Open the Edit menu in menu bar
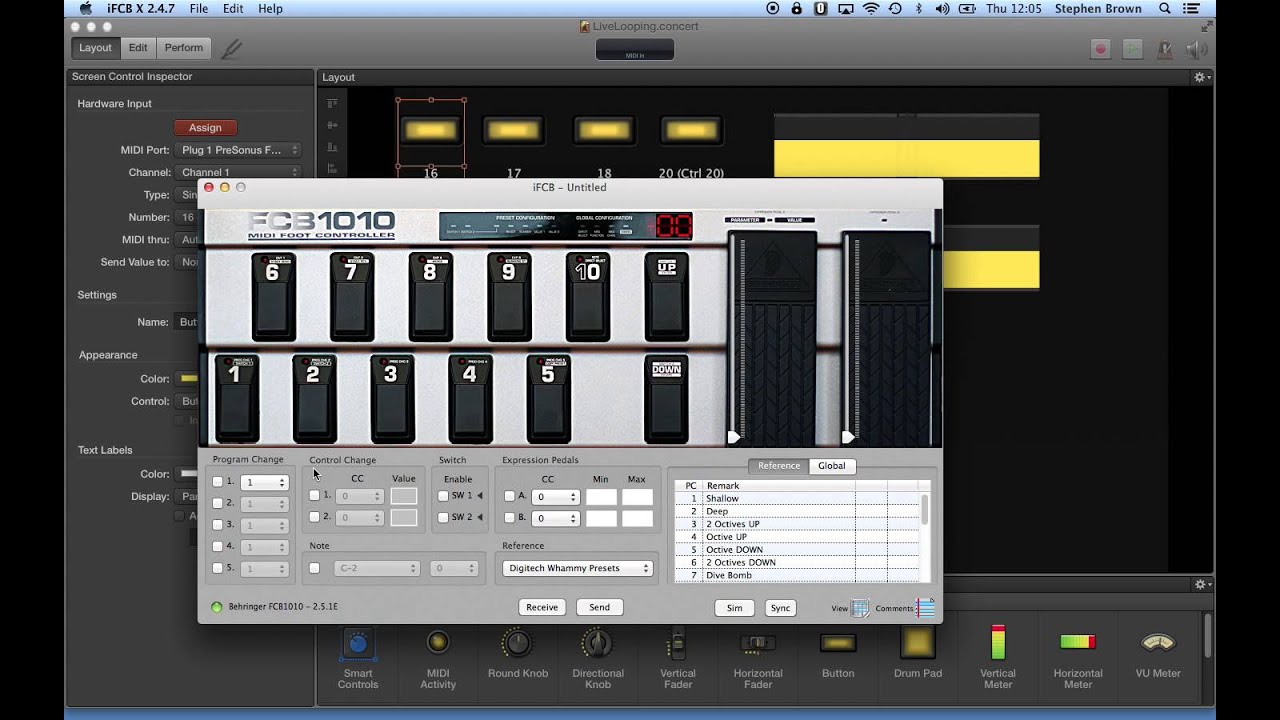The image size is (1280, 720). tap(233, 8)
